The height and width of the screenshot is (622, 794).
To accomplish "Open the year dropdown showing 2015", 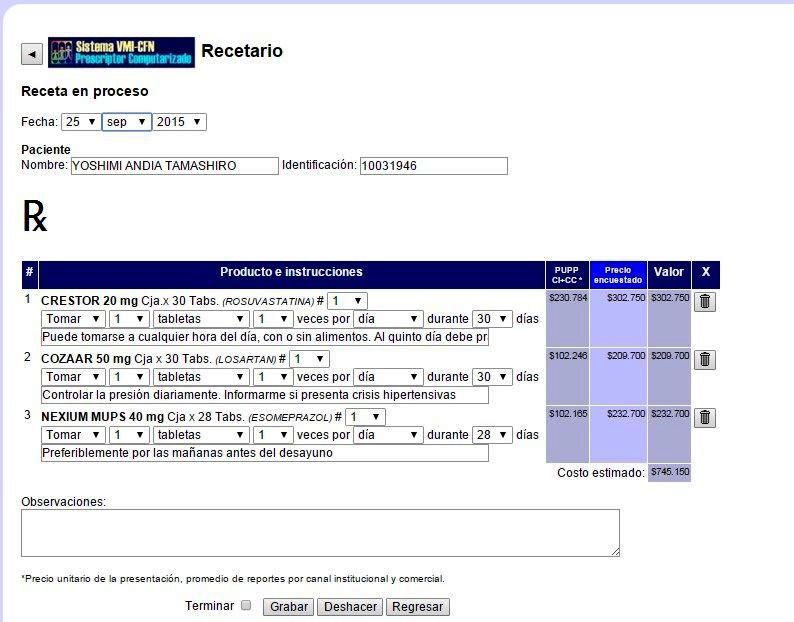I will (x=179, y=122).
